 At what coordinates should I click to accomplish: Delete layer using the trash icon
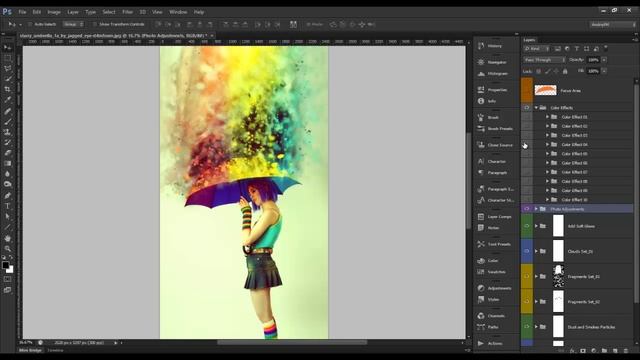(626, 351)
